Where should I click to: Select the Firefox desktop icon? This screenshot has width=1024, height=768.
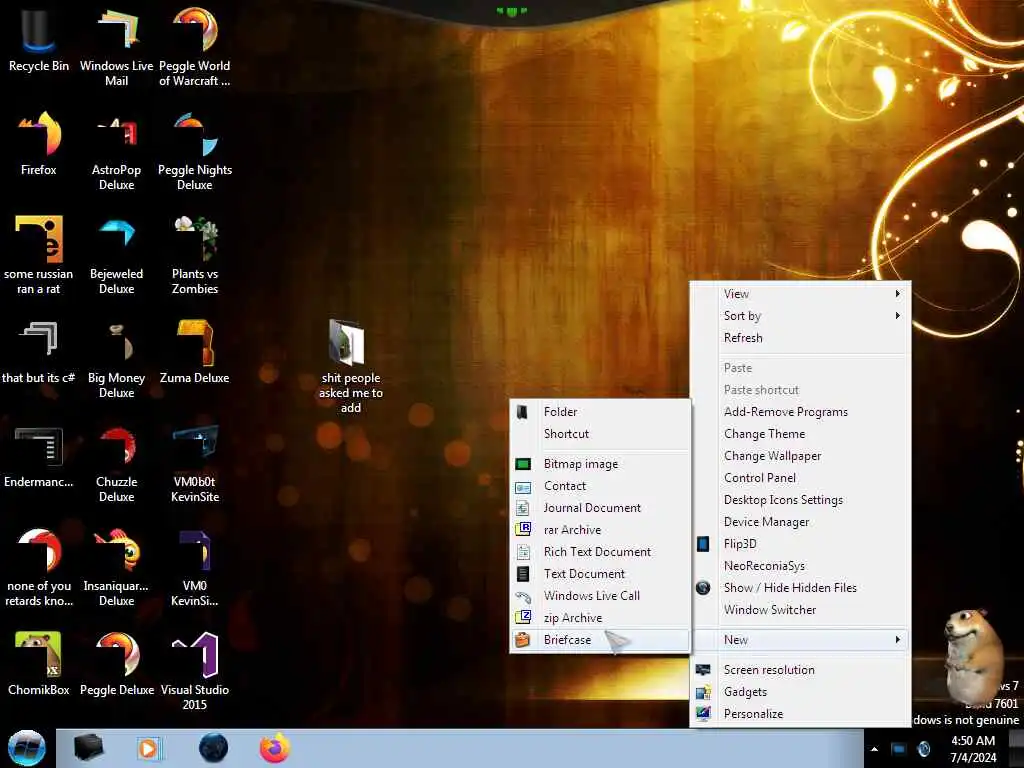click(39, 144)
